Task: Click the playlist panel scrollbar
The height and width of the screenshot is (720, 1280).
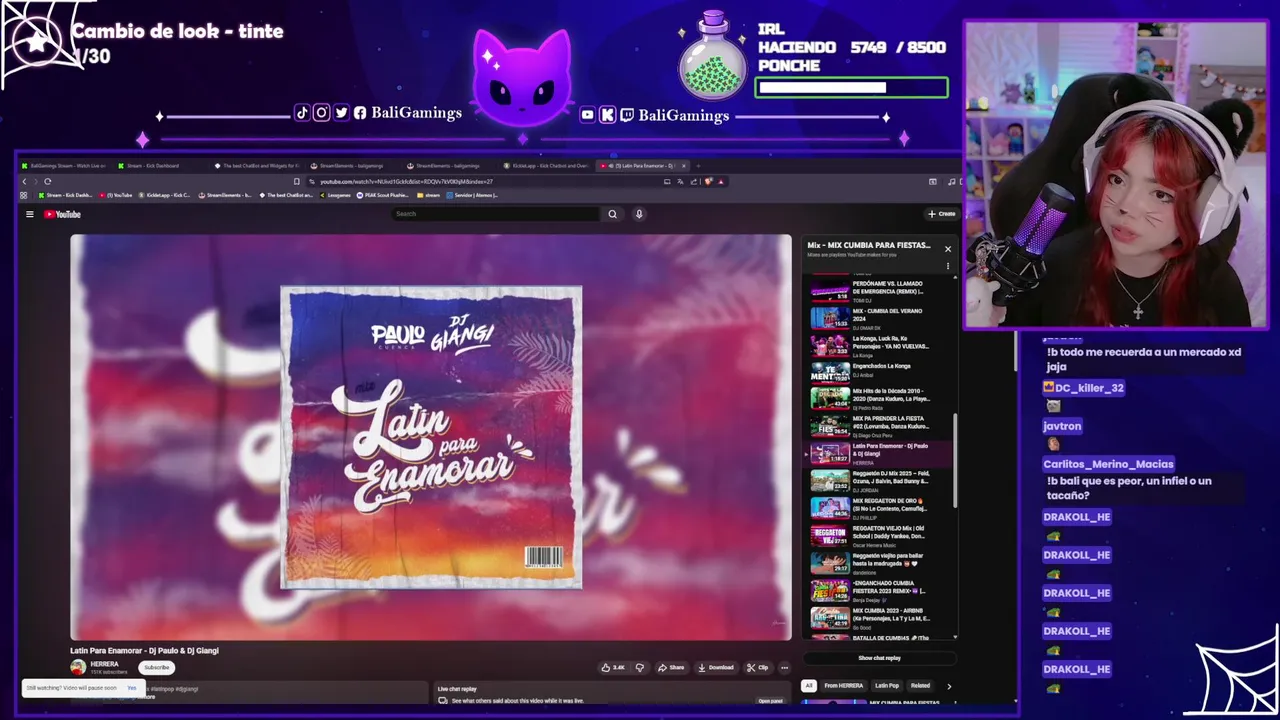Action: (x=955, y=461)
